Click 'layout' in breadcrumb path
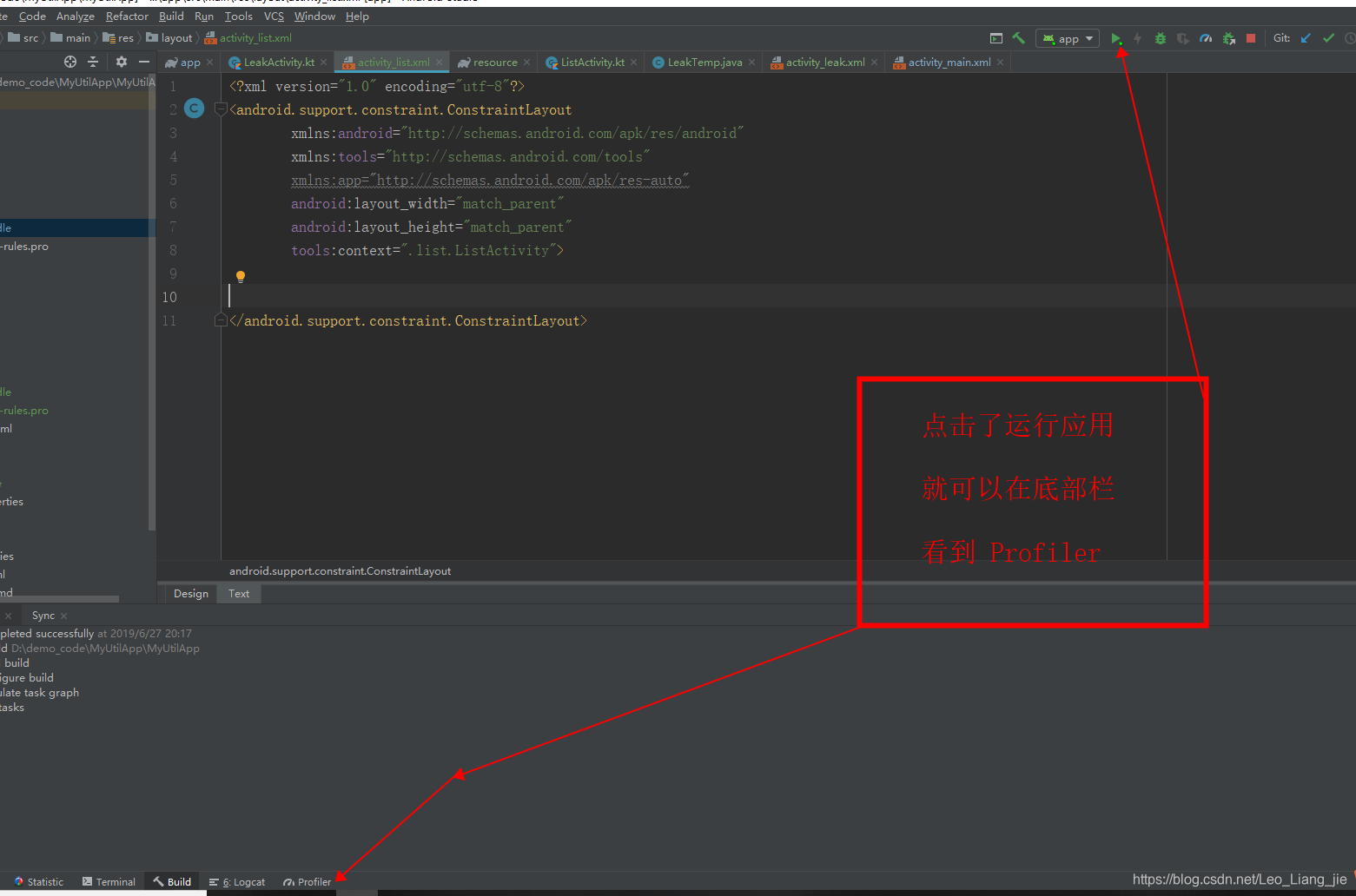 [x=169, y=38]
